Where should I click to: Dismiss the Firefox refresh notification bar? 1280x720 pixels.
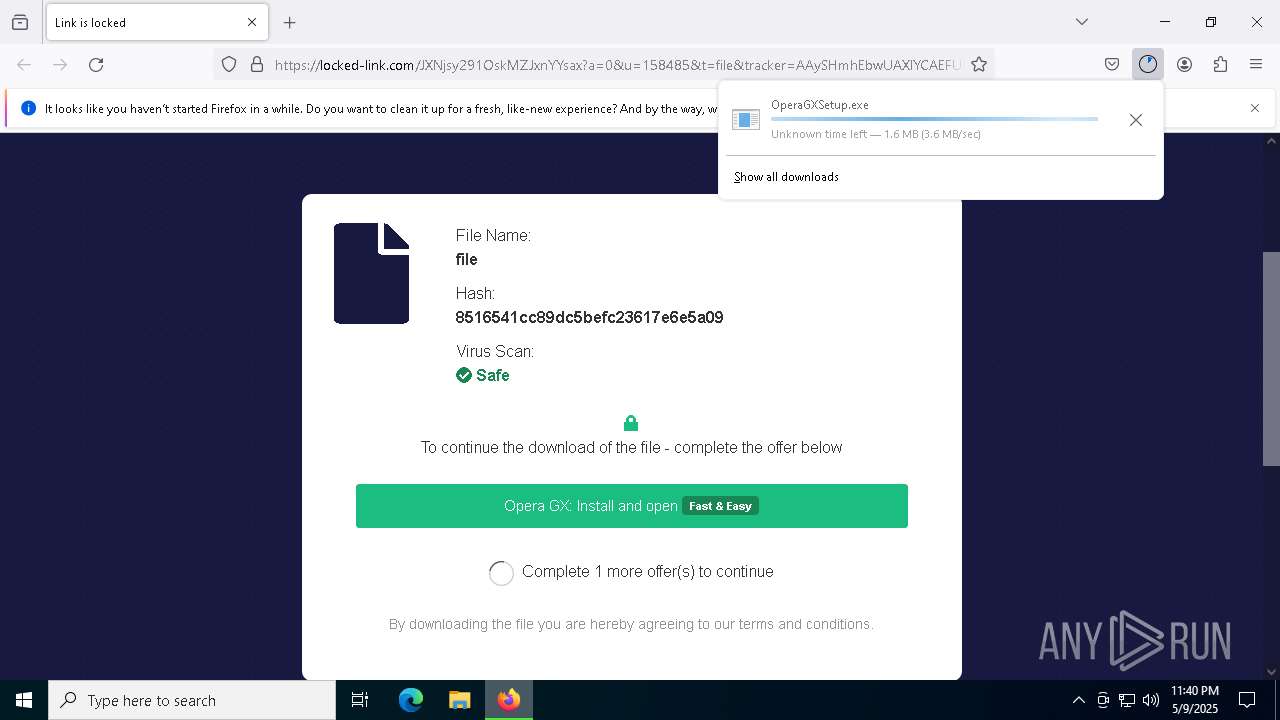pos(1255,108)
